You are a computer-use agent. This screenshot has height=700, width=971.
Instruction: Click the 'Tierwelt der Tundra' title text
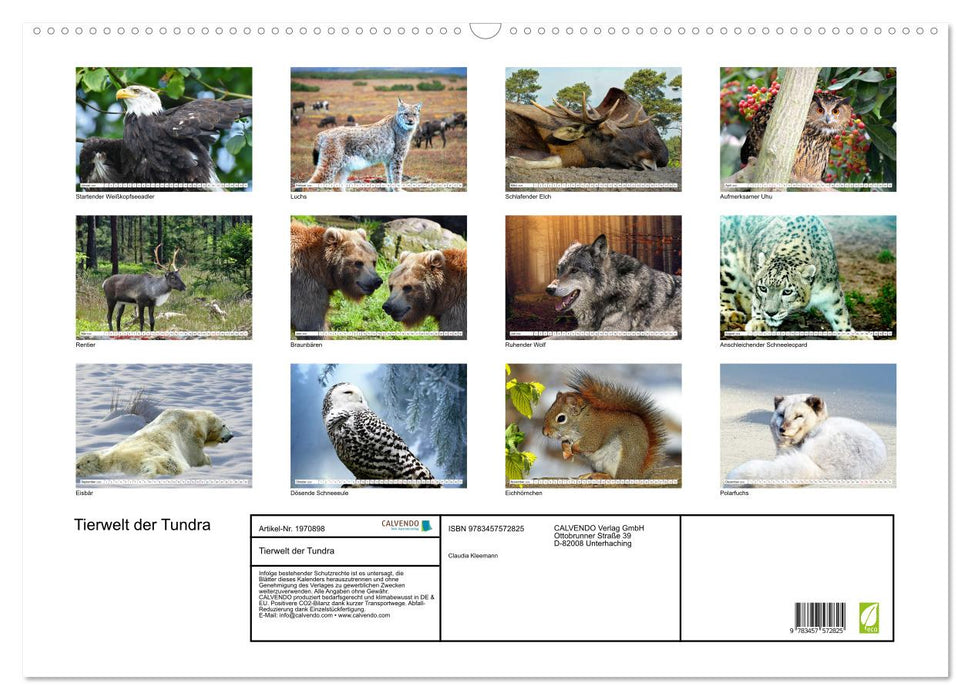point(141,524)
